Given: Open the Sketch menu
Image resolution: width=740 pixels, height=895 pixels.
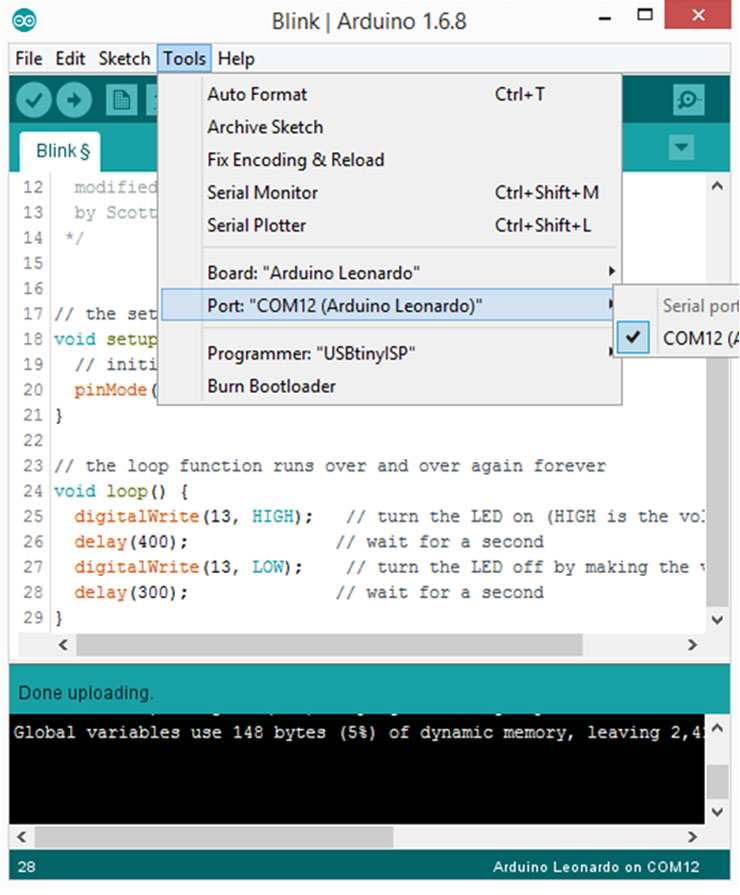Looking at the screenshot, I should coord(124,59).
